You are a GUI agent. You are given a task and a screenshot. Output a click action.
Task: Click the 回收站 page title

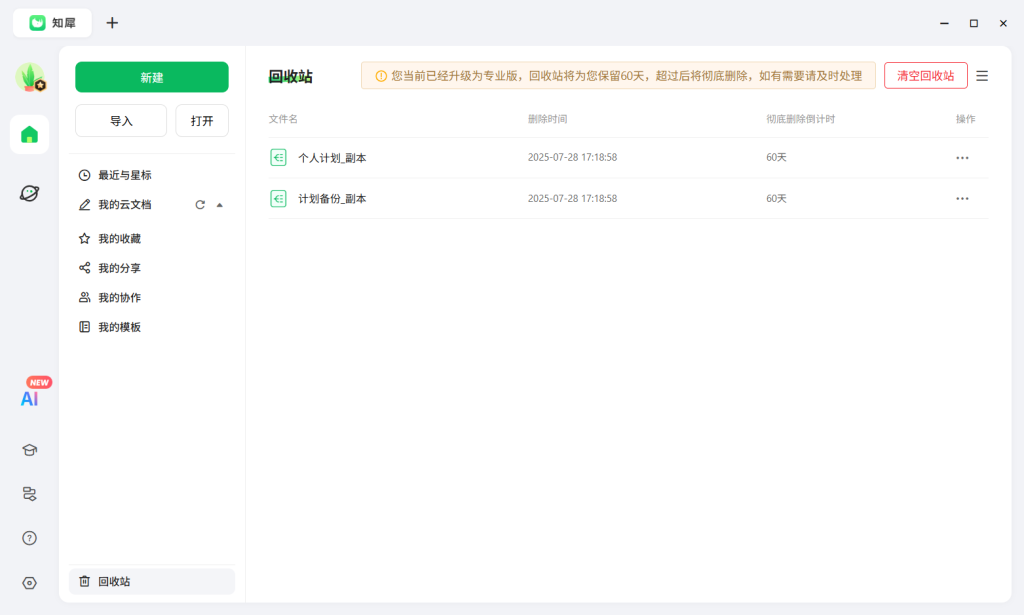tap(291, 76)
